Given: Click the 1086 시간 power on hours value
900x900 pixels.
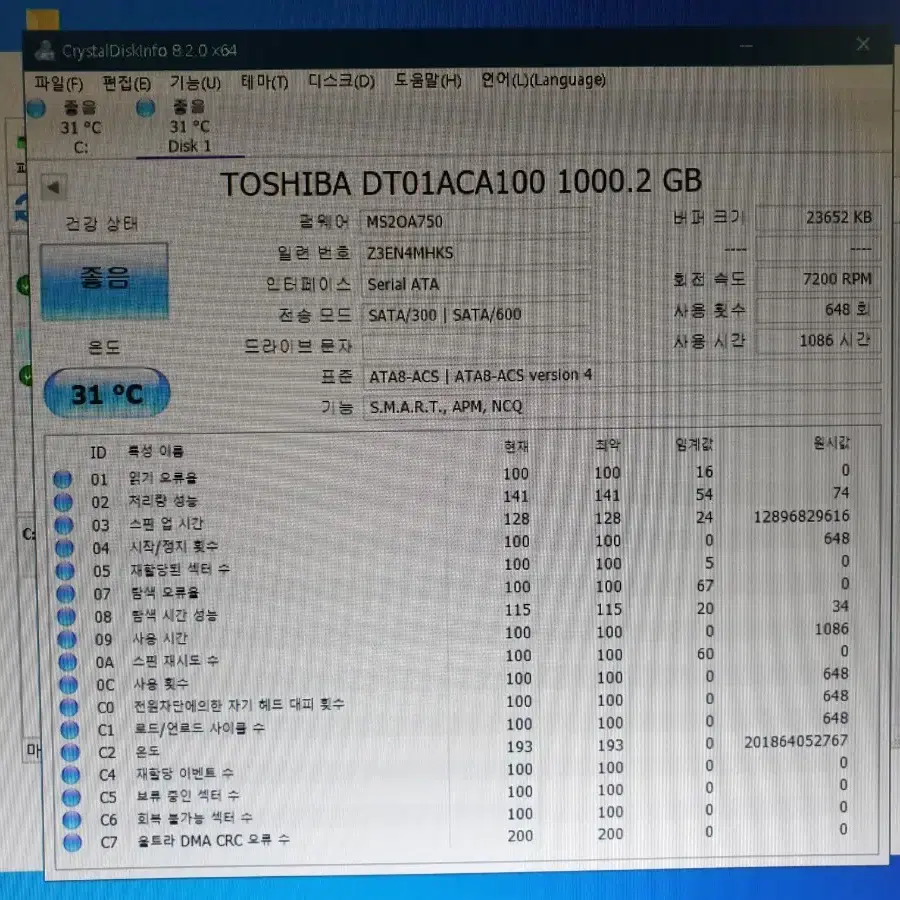Looking at the screenshot, I should pyautogui.click(x=818, y=340).
